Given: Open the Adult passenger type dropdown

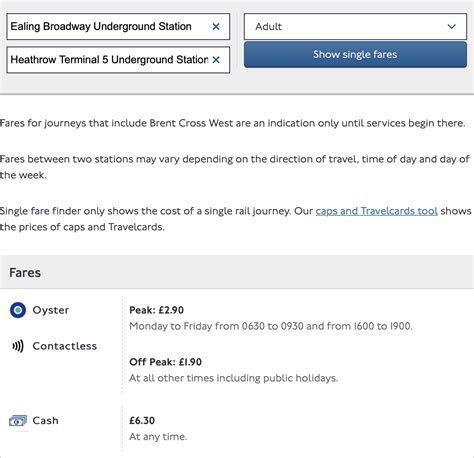Looking at the screenshot, I should coord(355,27).
